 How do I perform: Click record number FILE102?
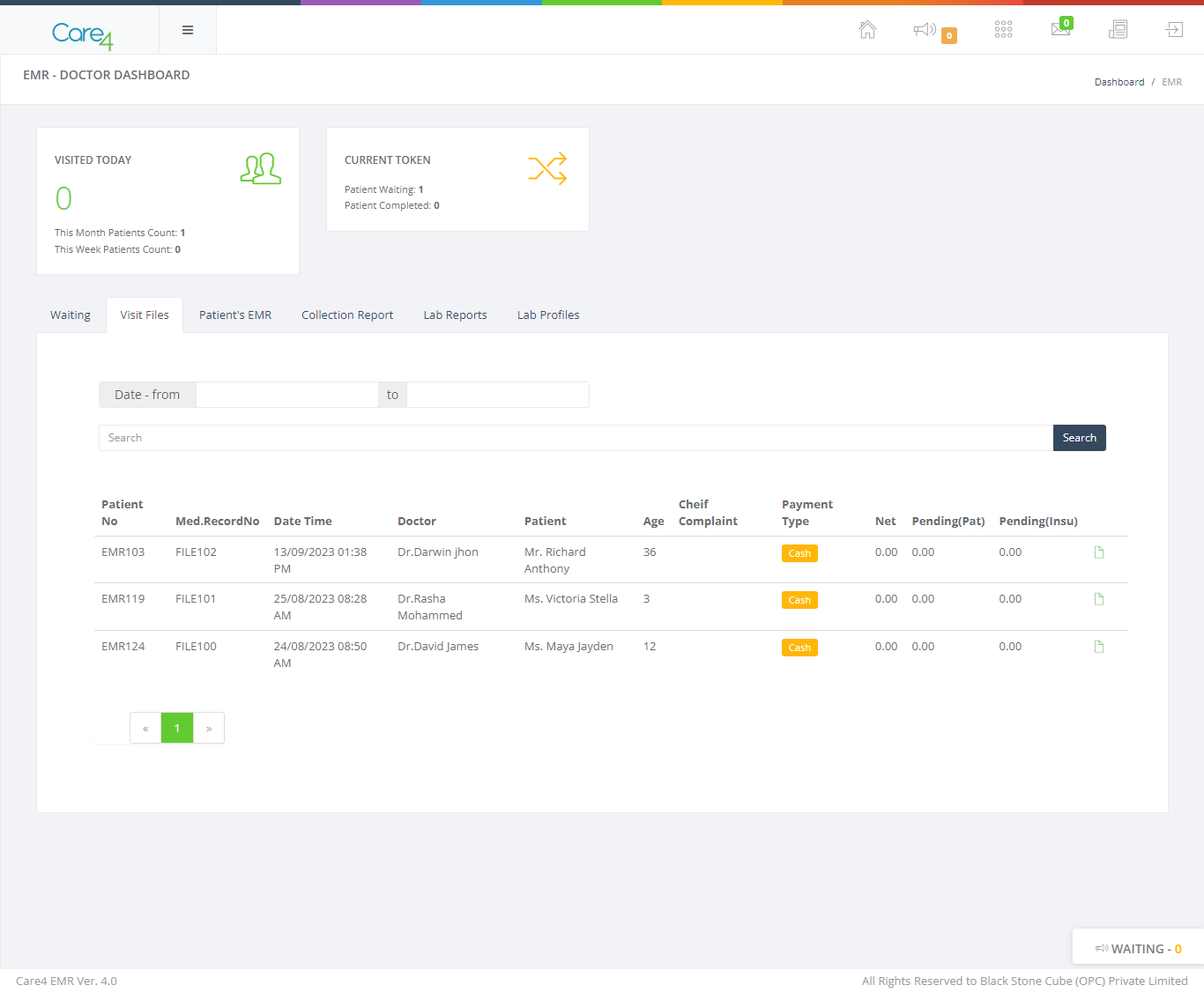(196, 552)
